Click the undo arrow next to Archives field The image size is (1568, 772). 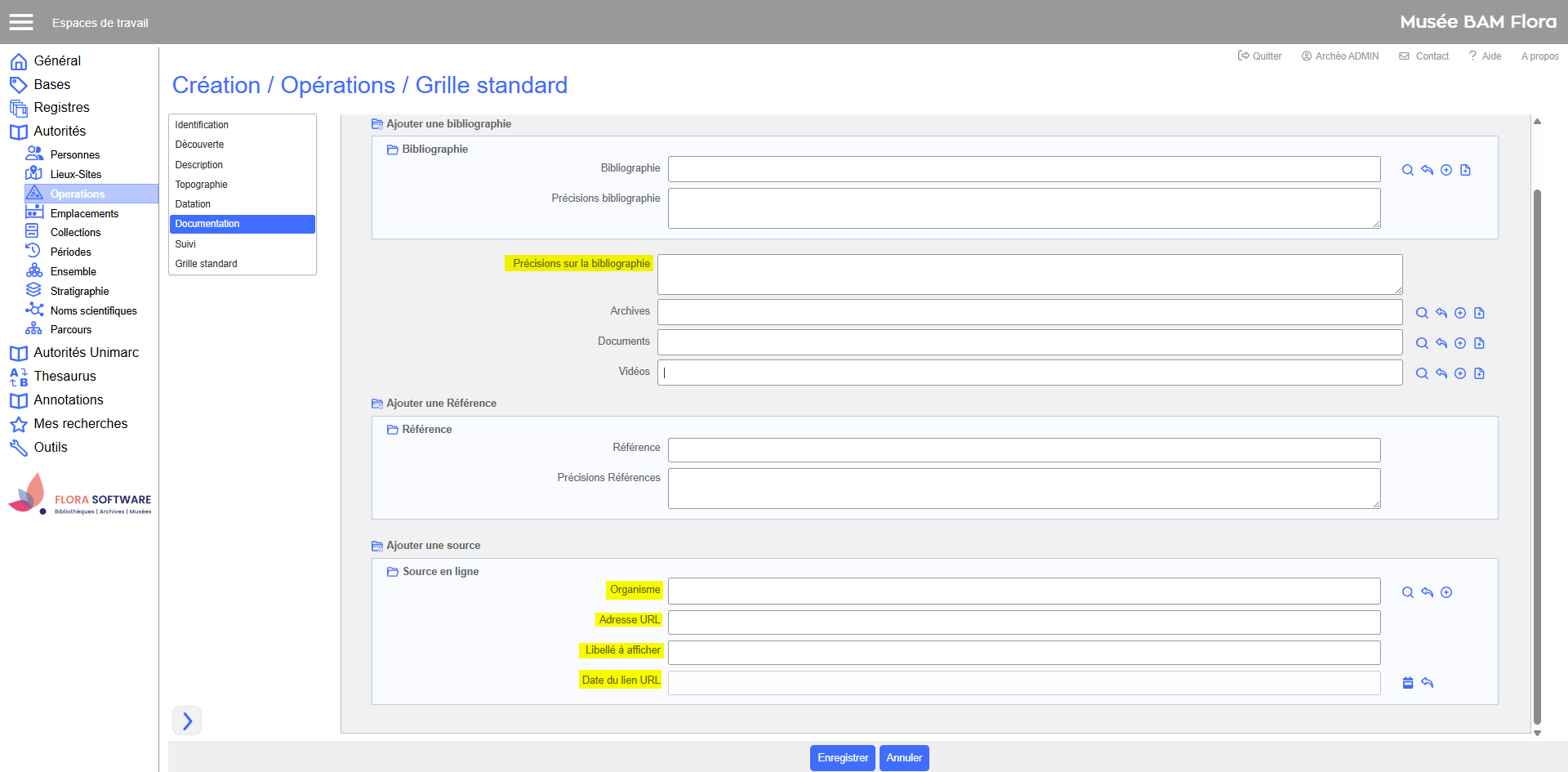pos(1441,313)
